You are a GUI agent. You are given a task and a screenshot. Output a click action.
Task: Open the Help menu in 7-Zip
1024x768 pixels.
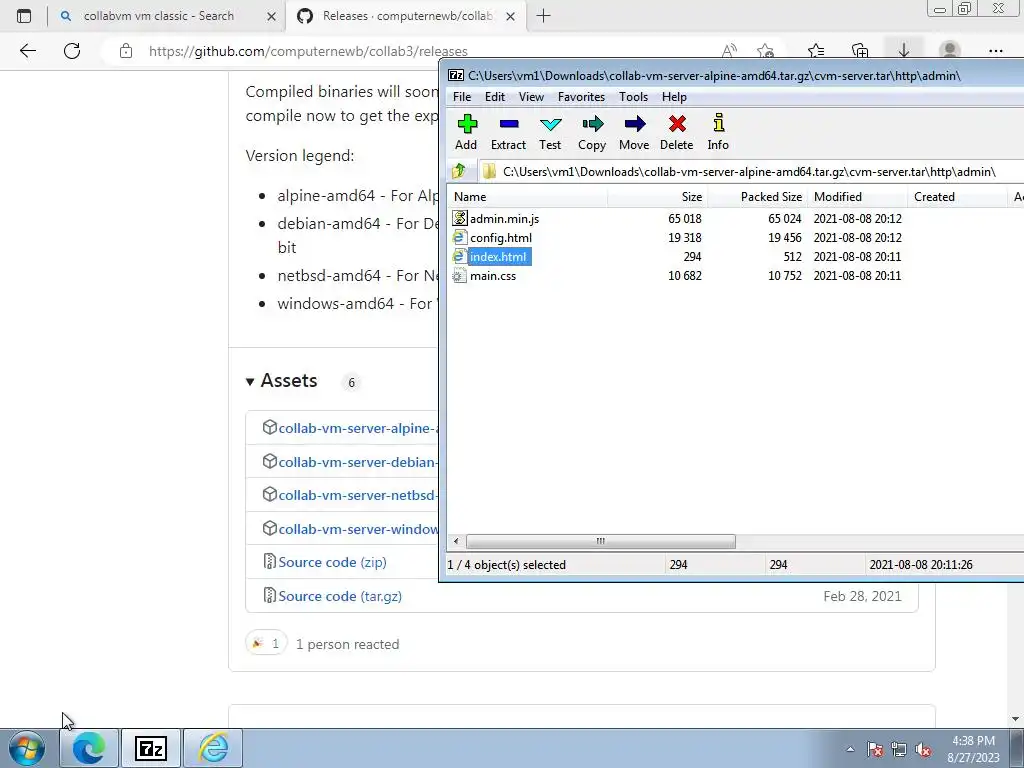point(674,97)
